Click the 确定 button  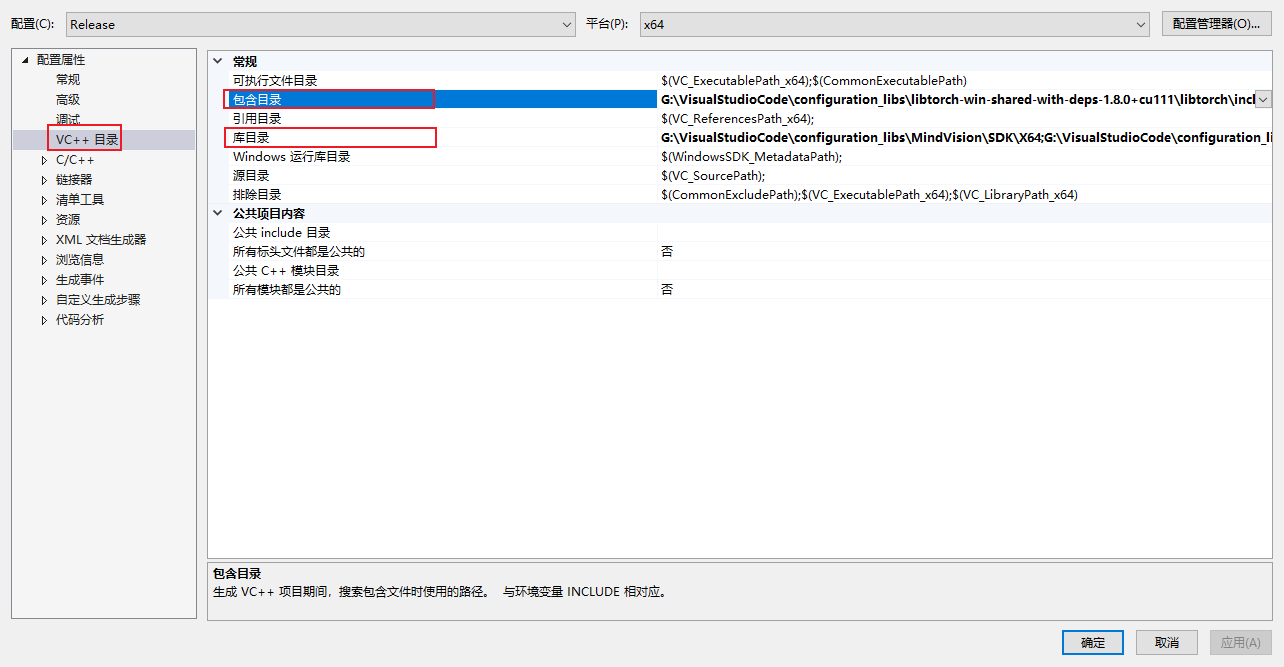tap(1093, 642)
